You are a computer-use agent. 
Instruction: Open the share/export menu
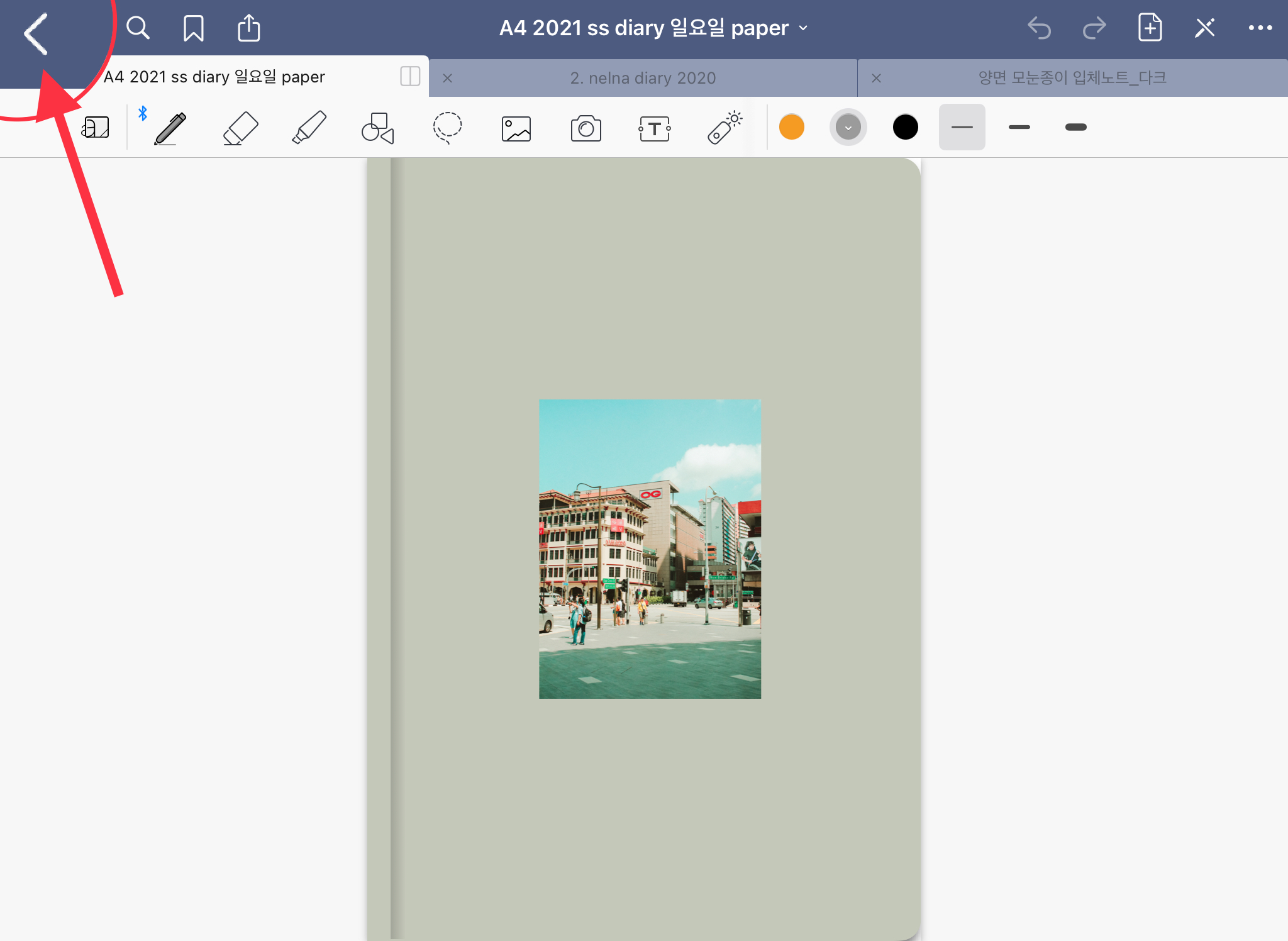pos(248,28)
